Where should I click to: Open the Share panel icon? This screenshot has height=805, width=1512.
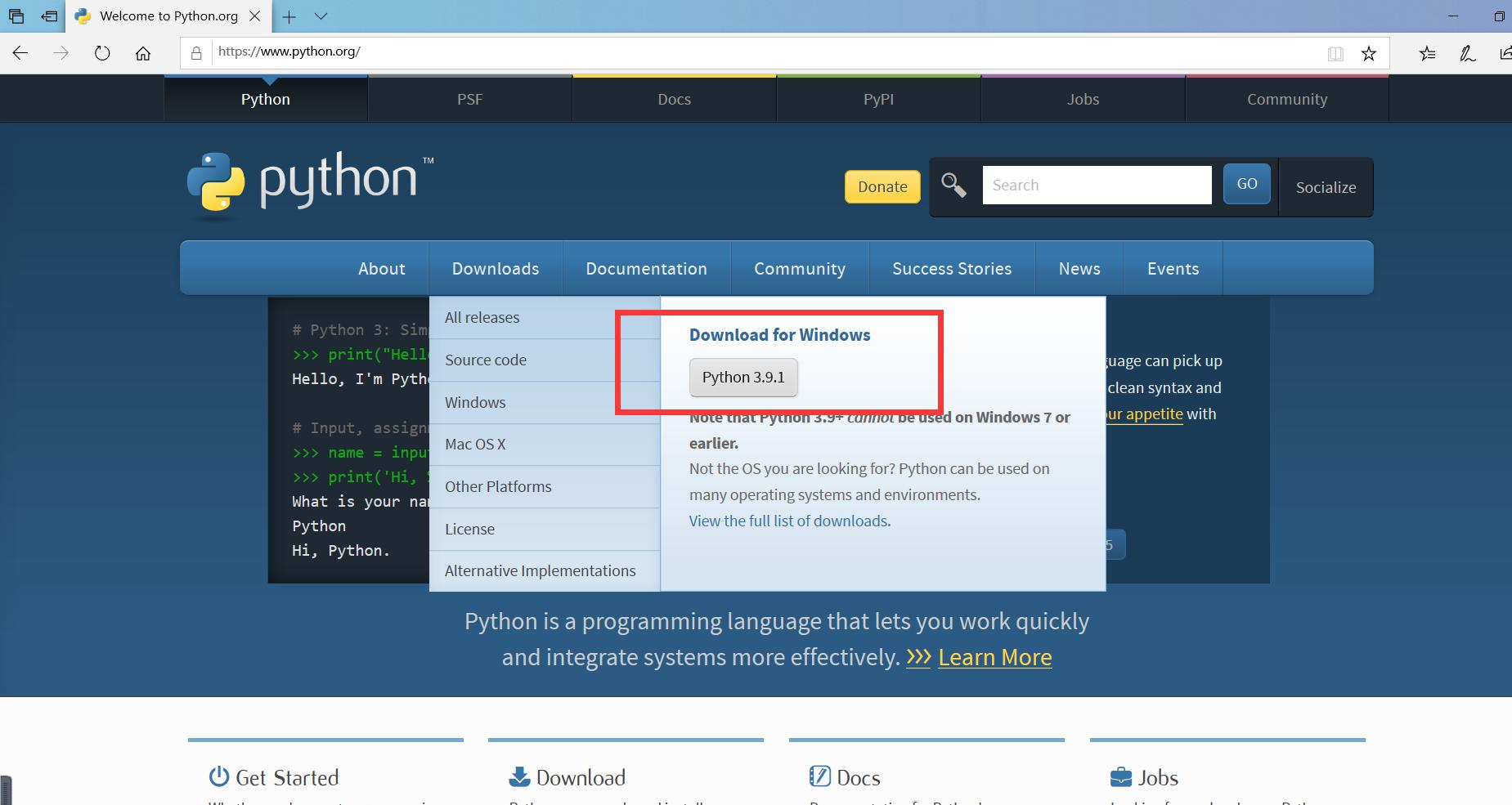pyautogui.click(x=1505, y=52)
